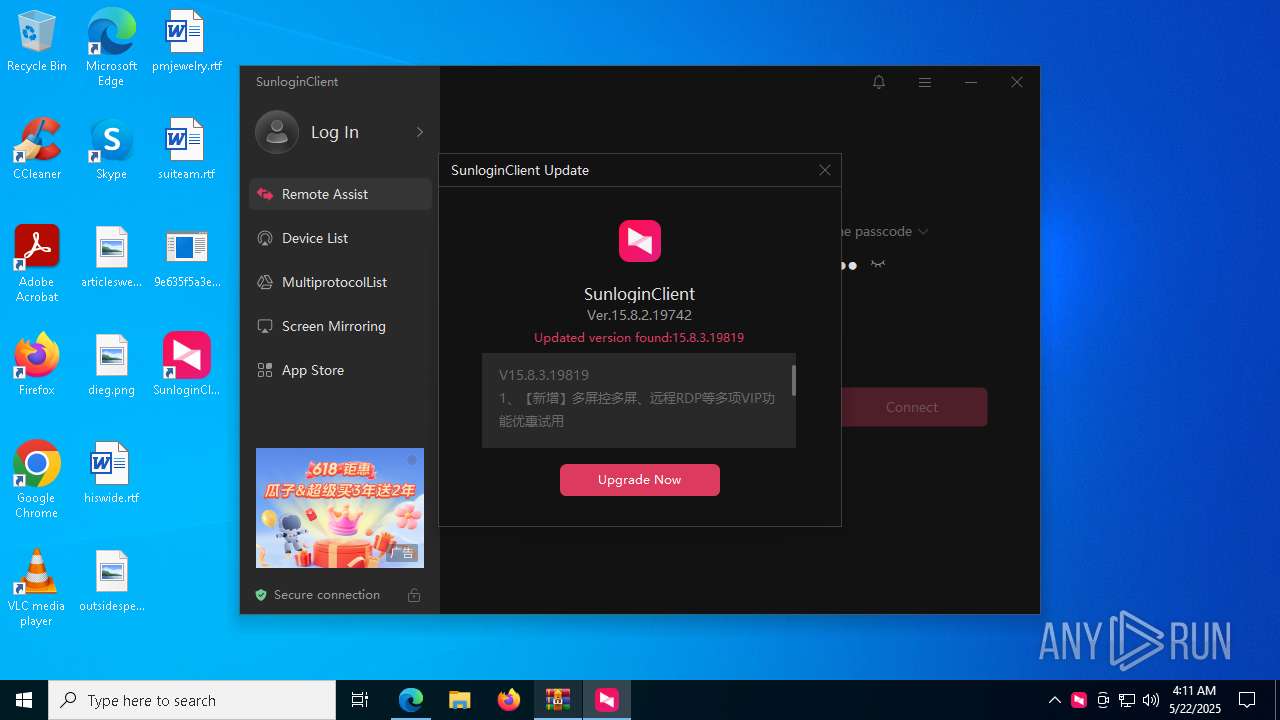This screenshot has width=1280, height=720.
Task: Click the 618 promotional ad banner
Action: 340,508
